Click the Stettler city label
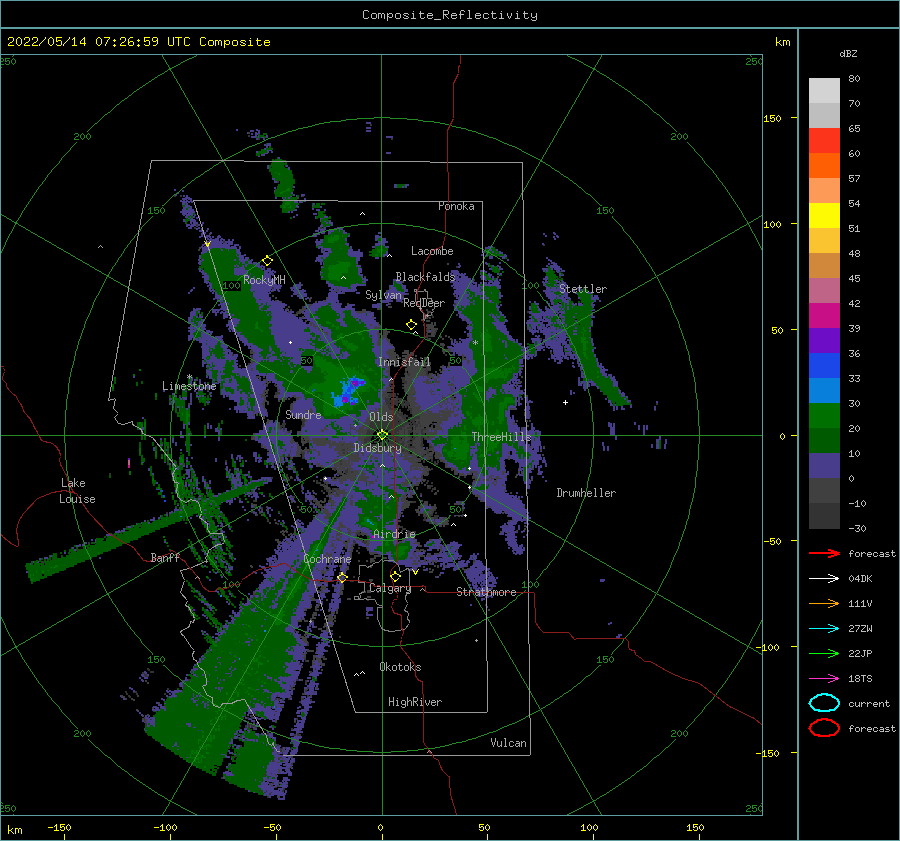 pos(583,289)
